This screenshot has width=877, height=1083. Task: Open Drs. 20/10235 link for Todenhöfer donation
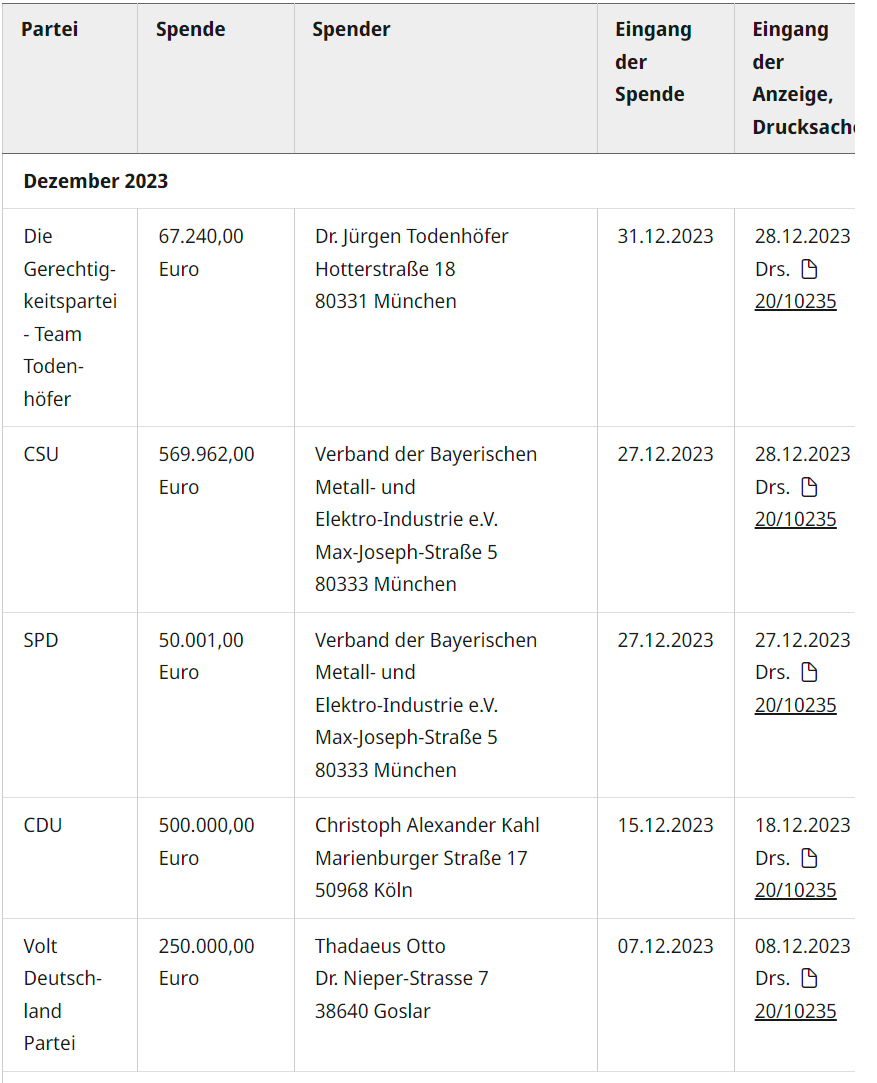point(796,302)
